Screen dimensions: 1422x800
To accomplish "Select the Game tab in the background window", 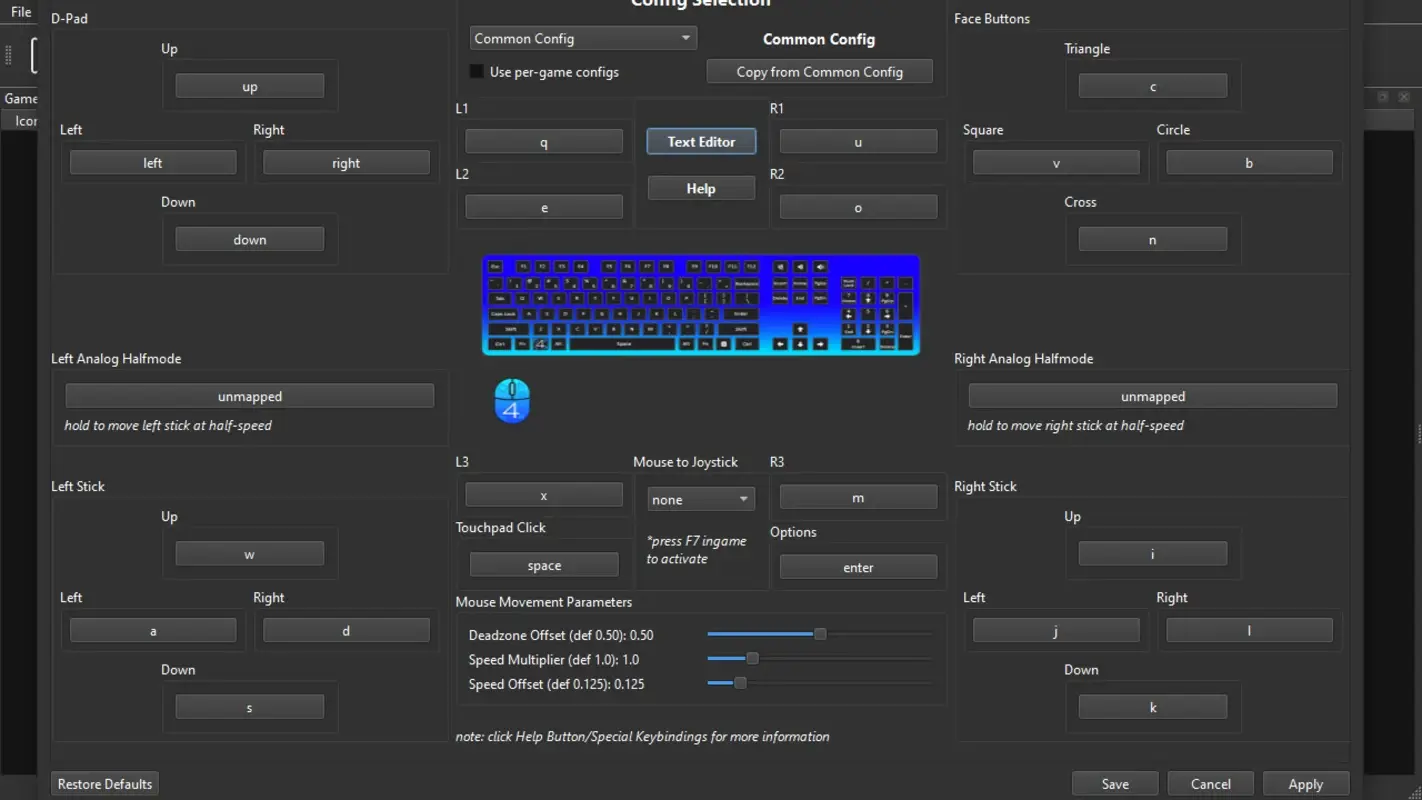I will 21,97.
